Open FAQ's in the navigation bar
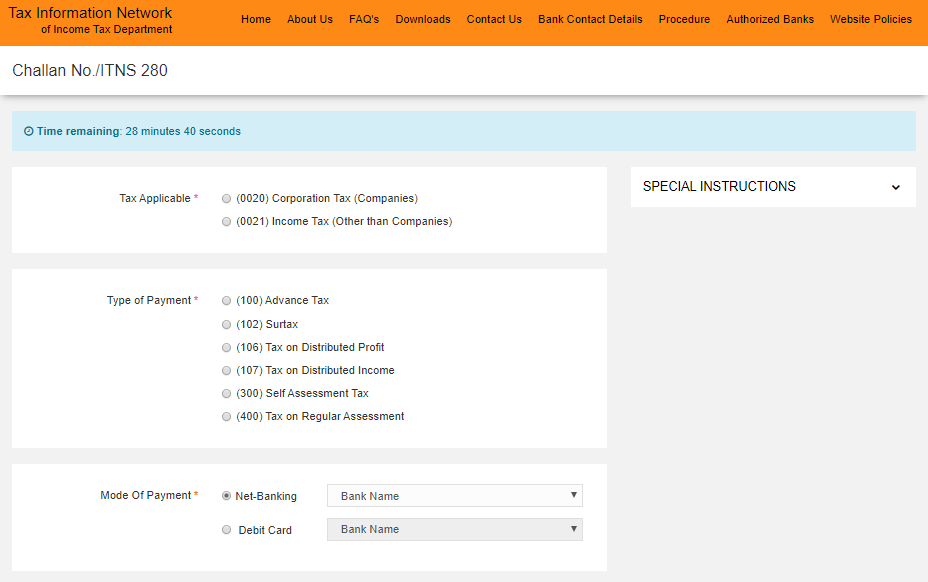The width and height of the screenshot is (928, 582). tap(364, 19)
